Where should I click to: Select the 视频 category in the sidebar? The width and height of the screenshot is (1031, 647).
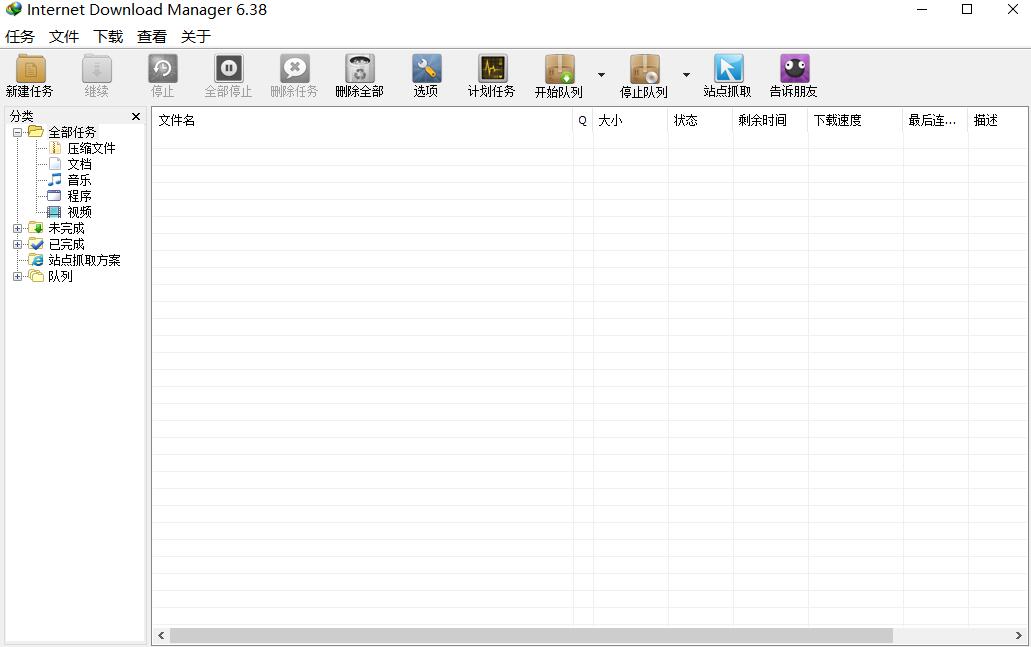click(x=78, y=211)
